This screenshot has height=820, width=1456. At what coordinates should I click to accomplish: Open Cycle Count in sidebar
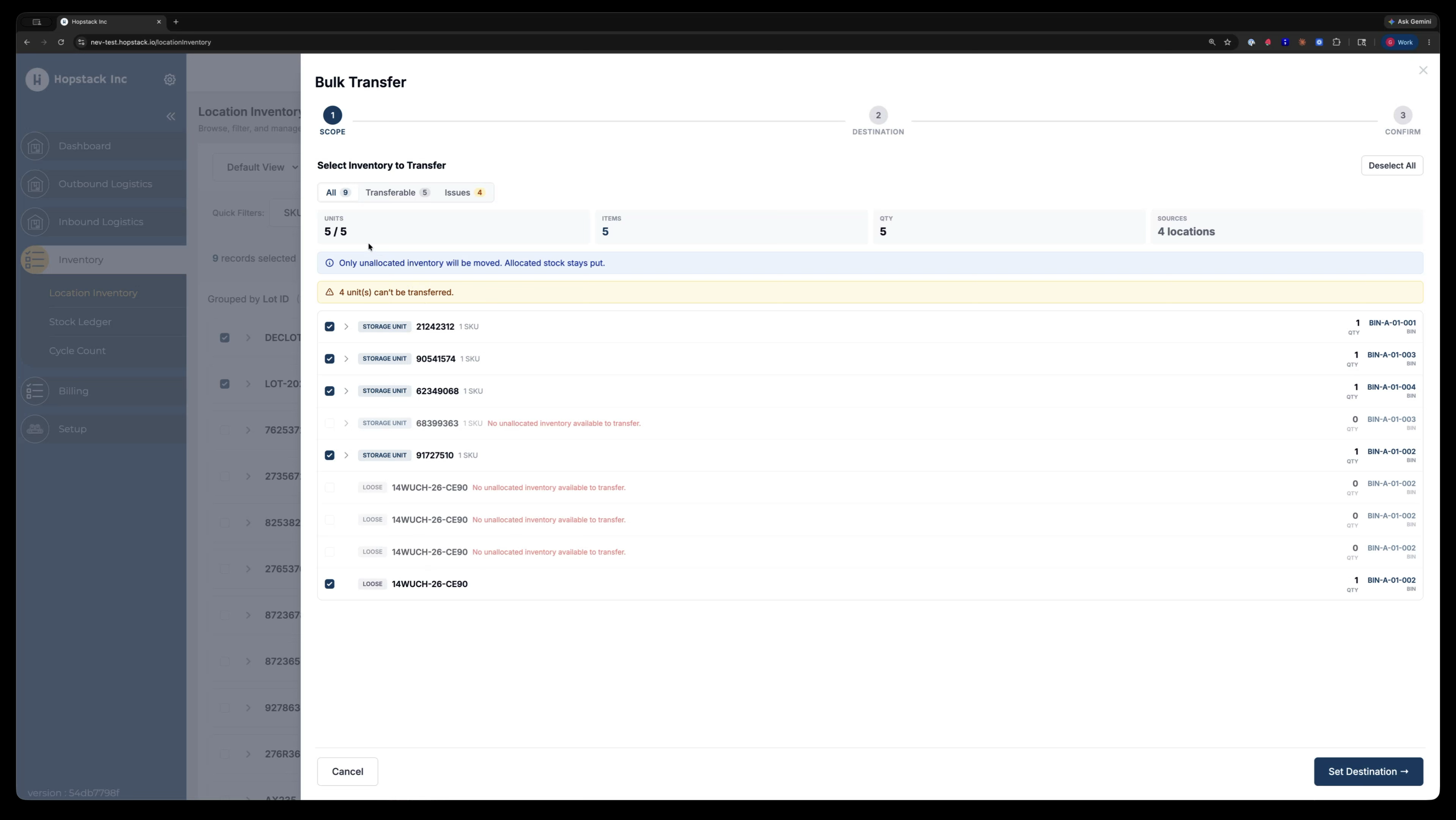coord(77,351)
